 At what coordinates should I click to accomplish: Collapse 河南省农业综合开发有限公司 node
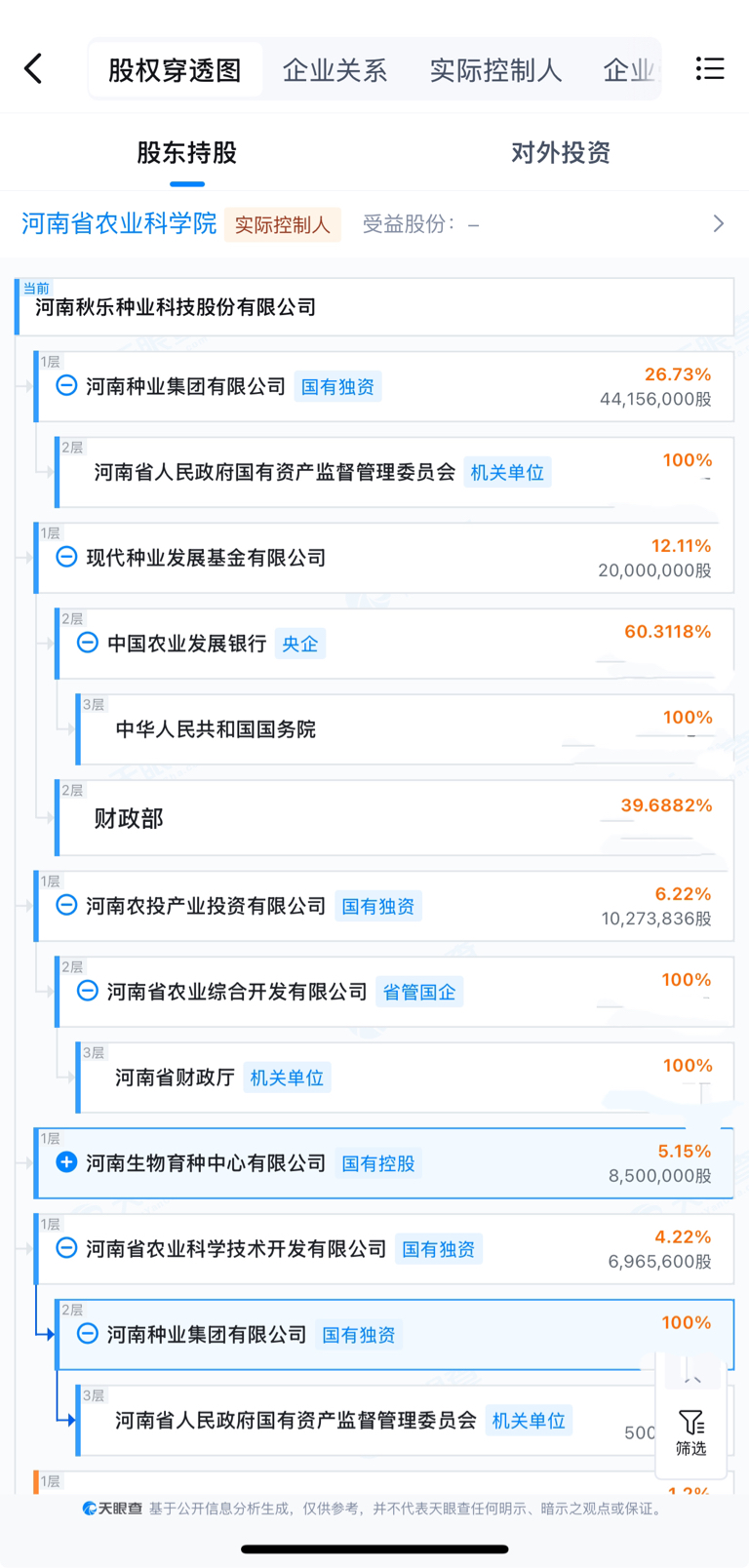click(88, 991)
